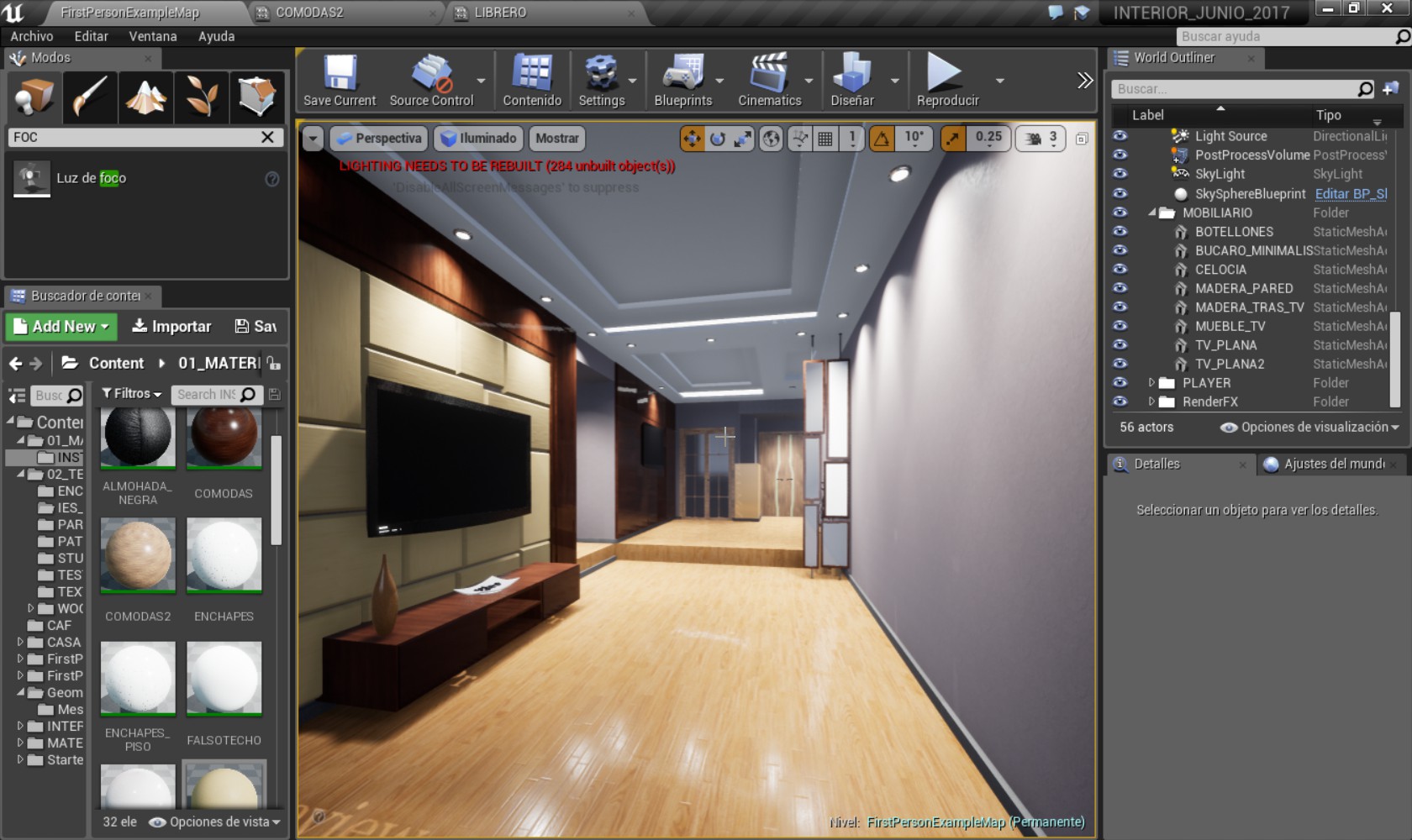The width and height of the screenshot is (1412, 840).
Task: Open Opciones de visualización dropdown
Action: coord(1309,427)
